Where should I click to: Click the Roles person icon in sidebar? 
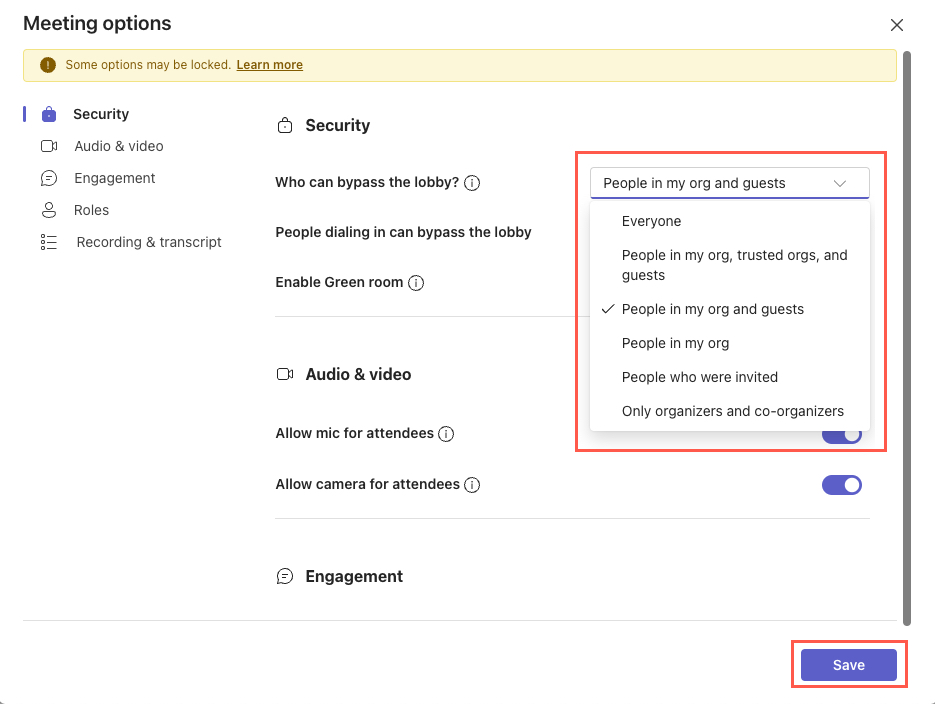pyautogui.click(x=49, y=210)
